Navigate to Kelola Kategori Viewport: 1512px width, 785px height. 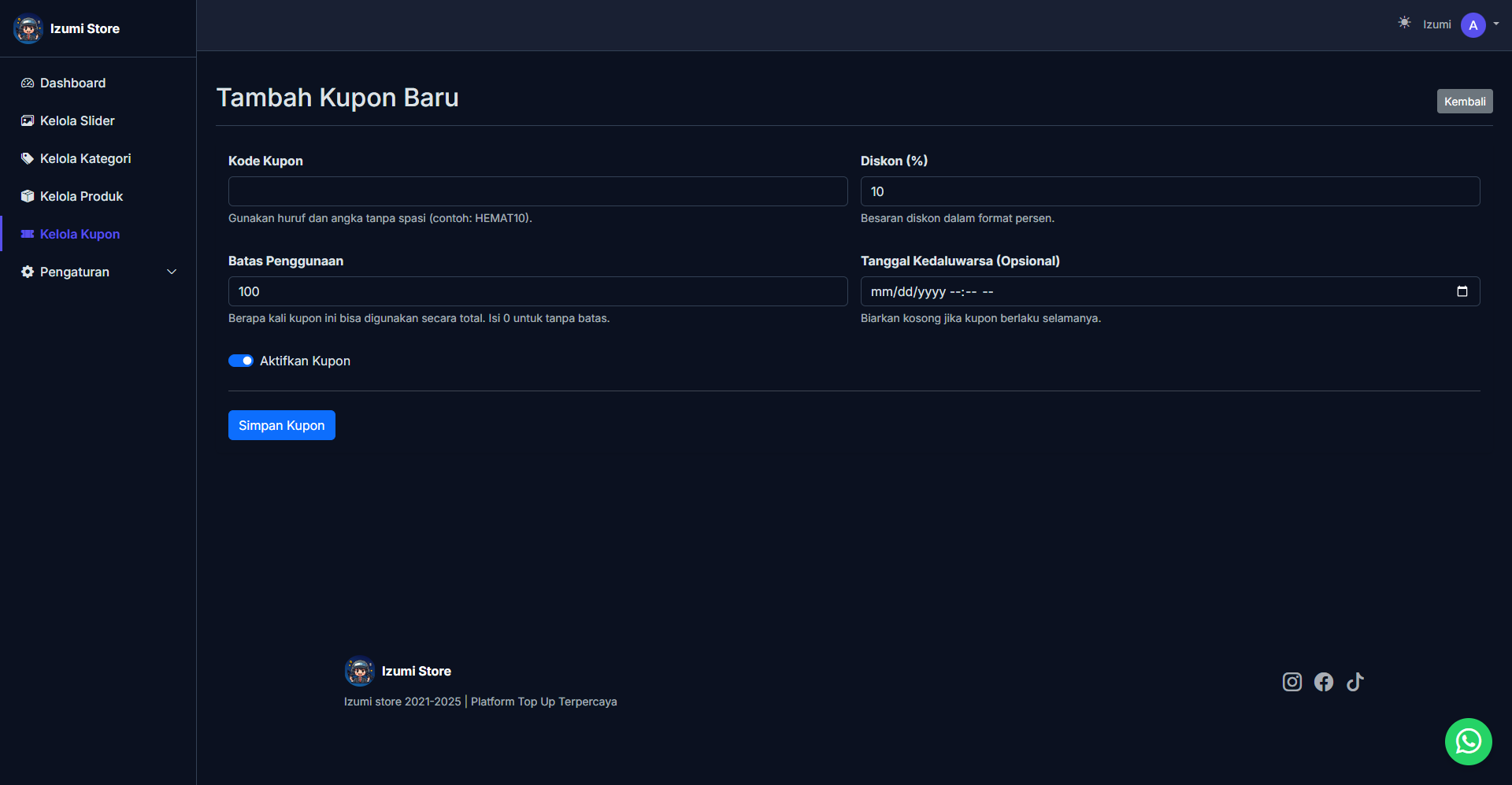tap(85, 158)
